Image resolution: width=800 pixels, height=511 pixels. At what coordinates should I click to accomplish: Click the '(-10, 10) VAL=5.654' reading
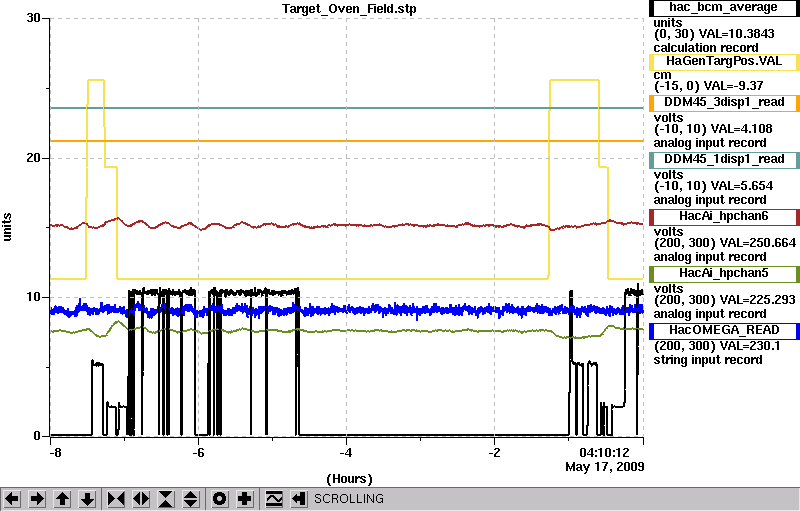point(713,186)
